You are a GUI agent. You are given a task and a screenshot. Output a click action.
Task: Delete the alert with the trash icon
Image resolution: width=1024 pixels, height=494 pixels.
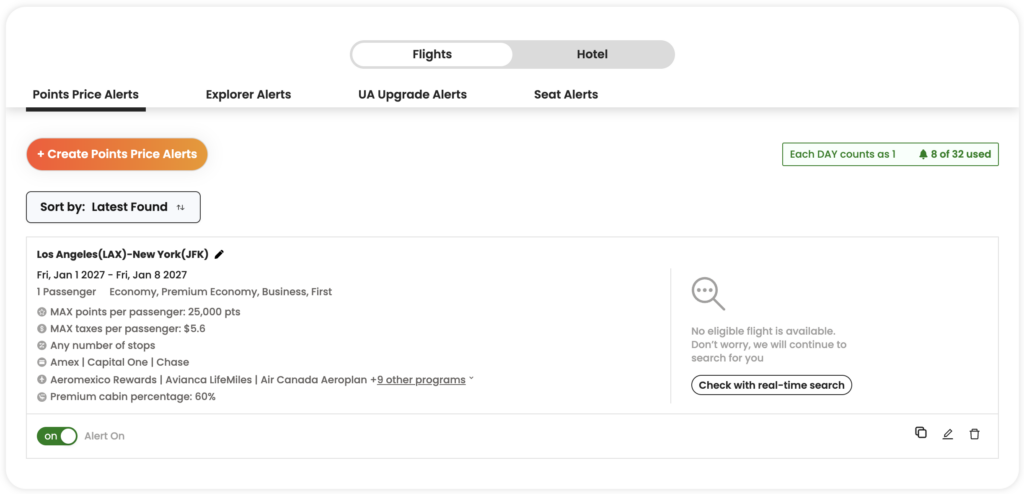tap(974, 434)
